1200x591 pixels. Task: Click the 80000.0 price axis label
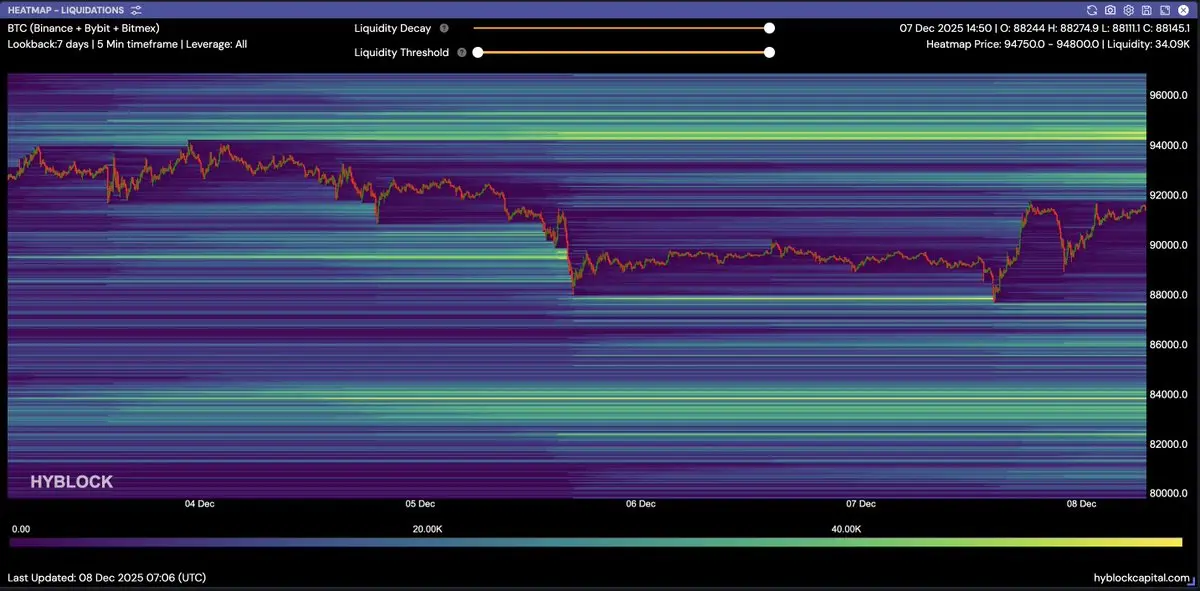coord(1168,493)
